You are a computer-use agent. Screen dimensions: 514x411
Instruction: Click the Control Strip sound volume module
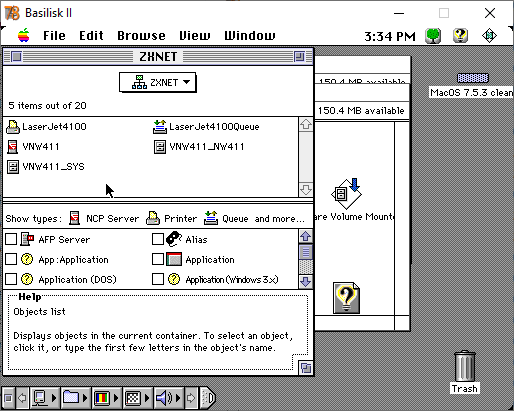click(x=165, y=398)
